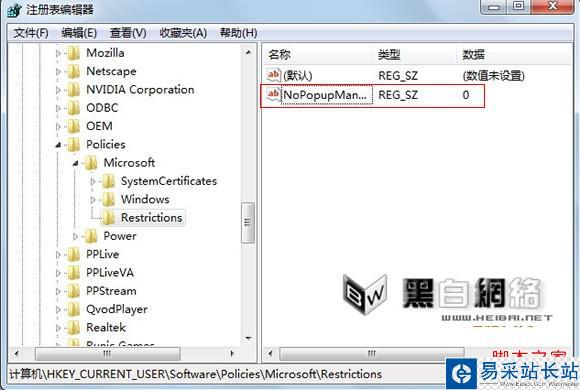Expand the SystemCertificates key

click(93, 181)
